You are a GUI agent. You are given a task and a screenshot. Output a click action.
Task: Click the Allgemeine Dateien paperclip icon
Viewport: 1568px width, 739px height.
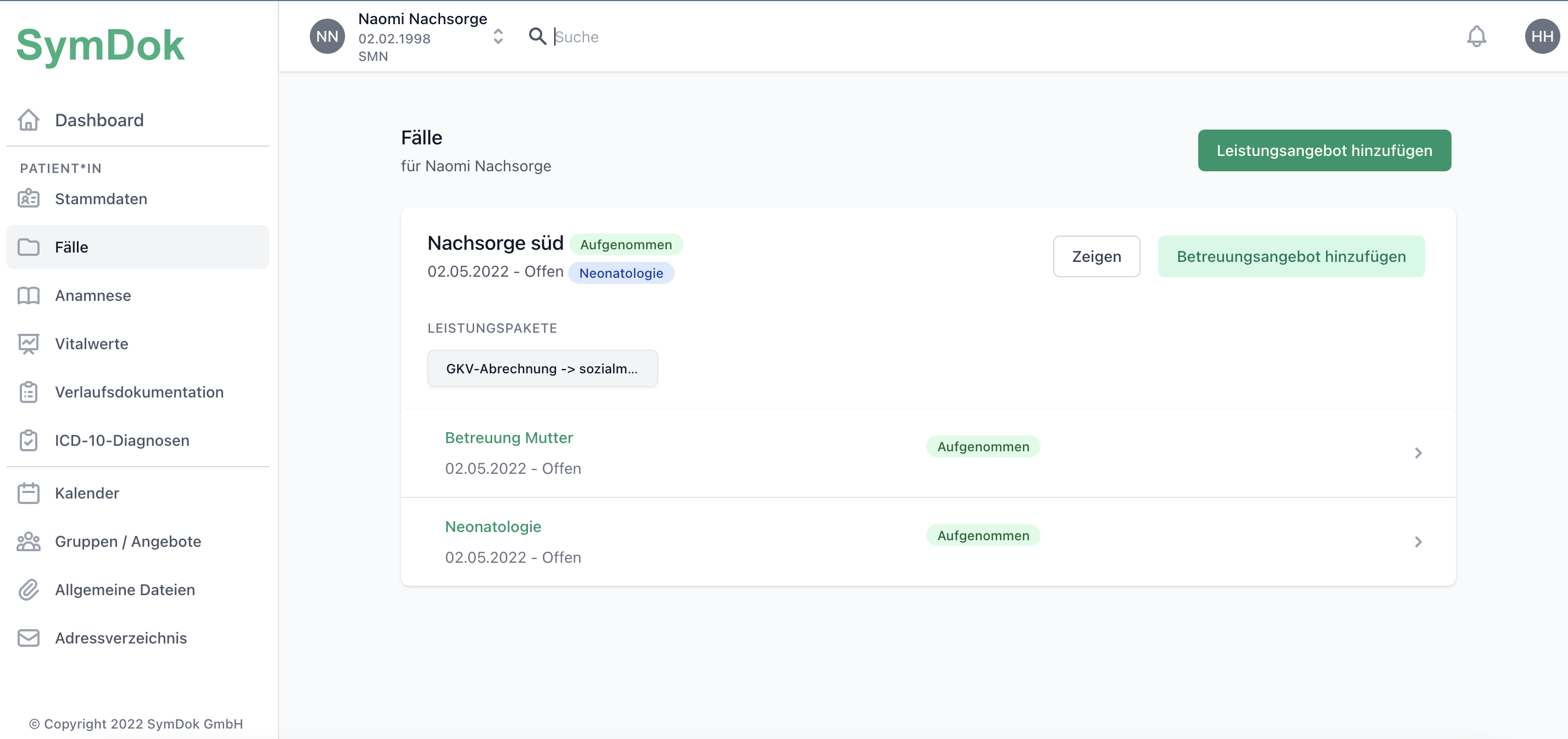(x=29, y=590)
